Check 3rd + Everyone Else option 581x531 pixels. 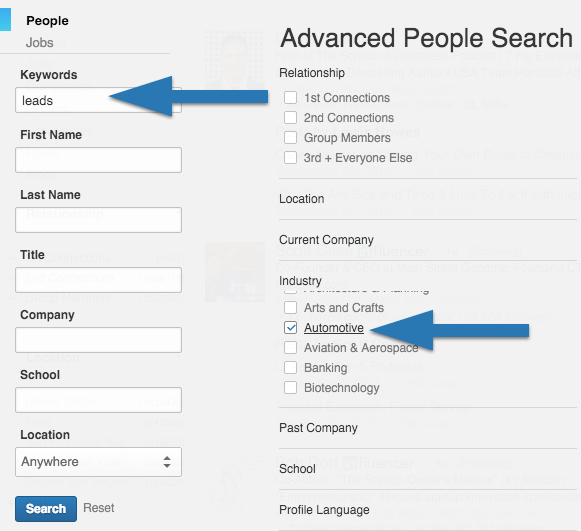coord(290,158)
